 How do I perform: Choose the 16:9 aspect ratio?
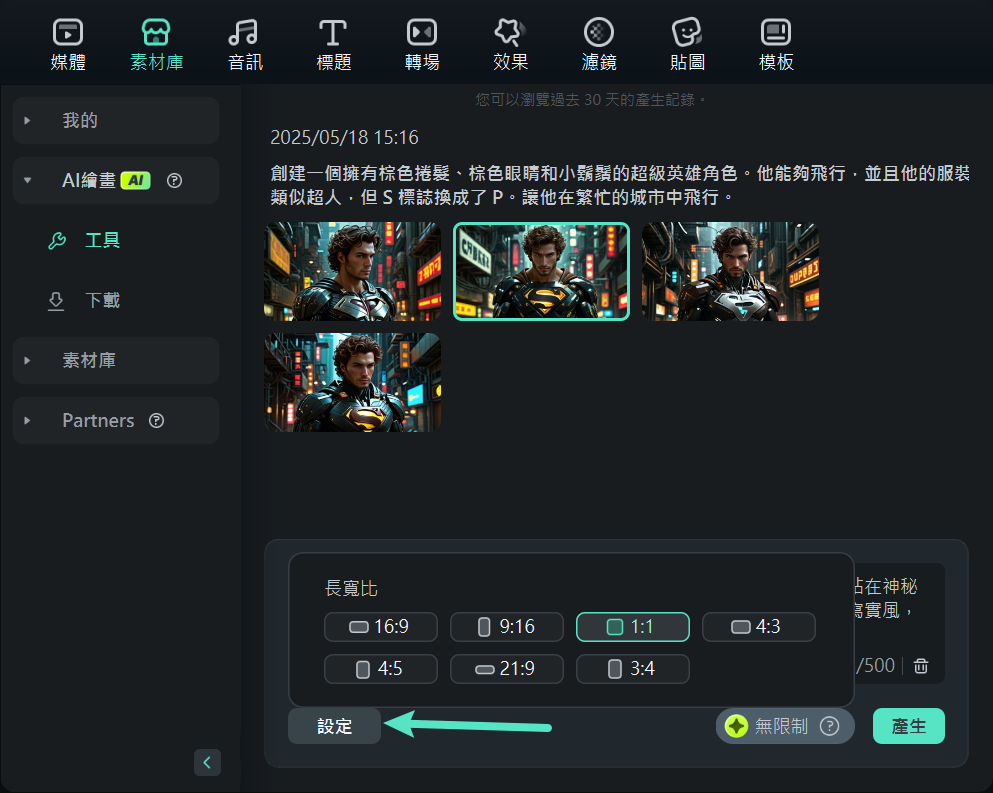381,627
